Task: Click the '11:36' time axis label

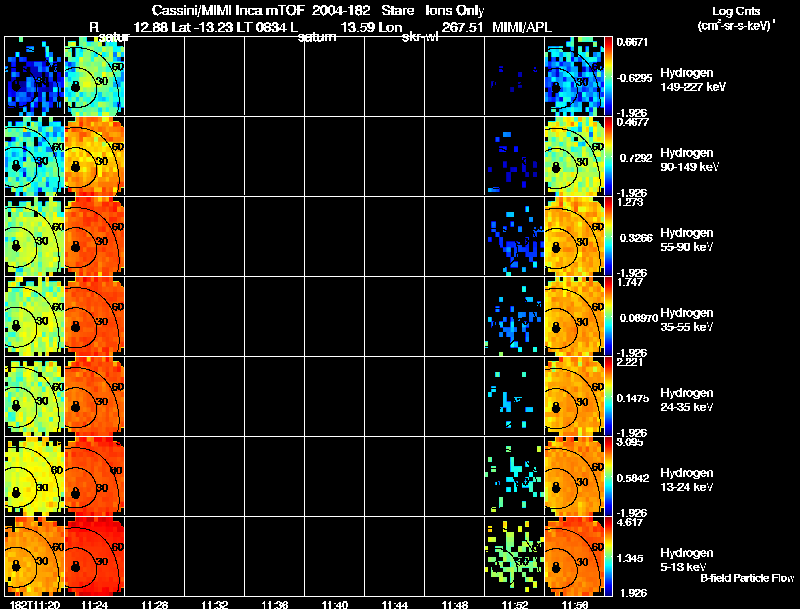Action: [274, 604]
